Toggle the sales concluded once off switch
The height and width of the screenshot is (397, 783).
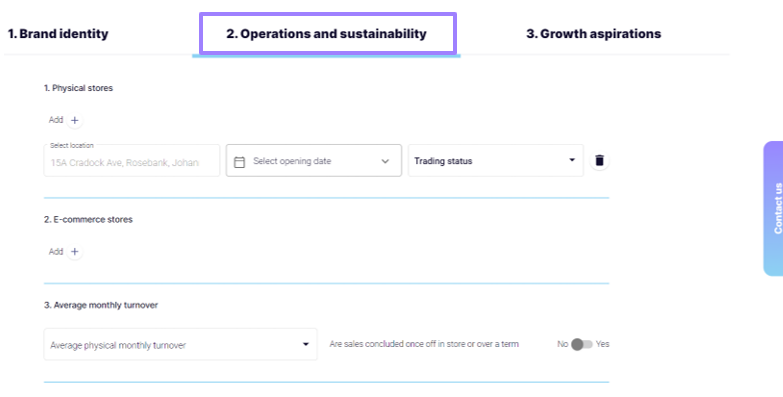(x=582, y=344)
